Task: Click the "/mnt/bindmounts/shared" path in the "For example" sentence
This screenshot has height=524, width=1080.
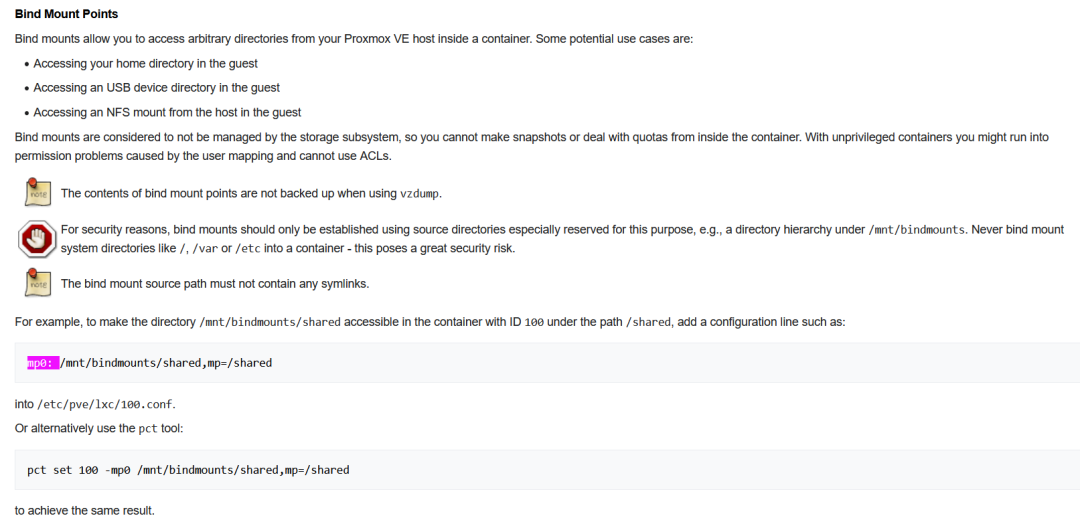Action: [x=270, y=323]
